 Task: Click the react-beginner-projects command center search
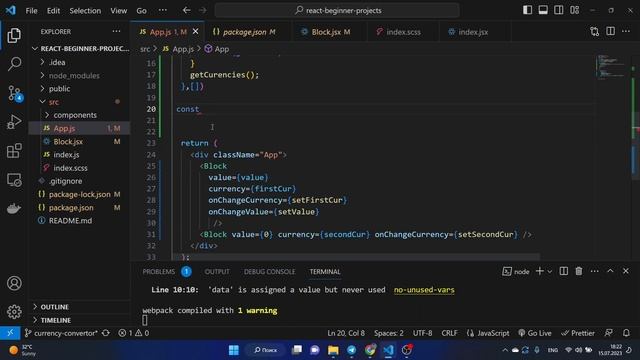click(x=337, y=10)
